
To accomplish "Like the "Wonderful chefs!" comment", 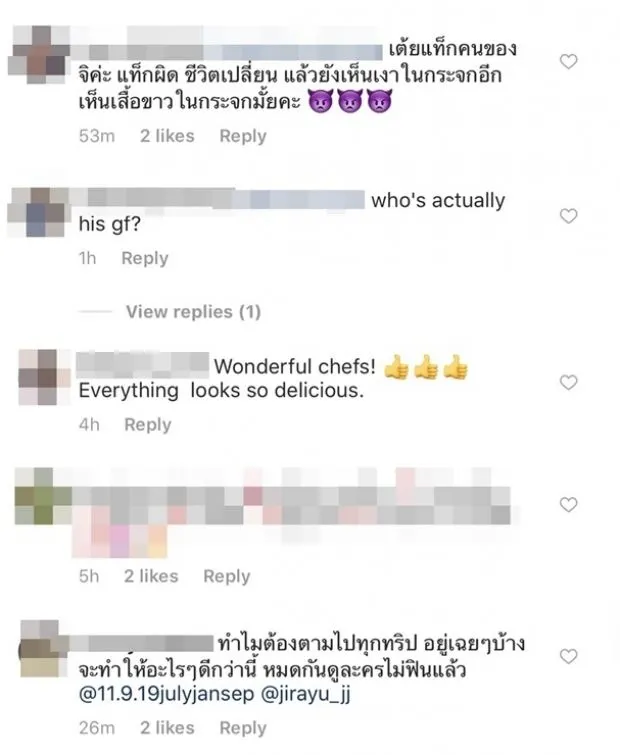I will (x=568, y=382).
